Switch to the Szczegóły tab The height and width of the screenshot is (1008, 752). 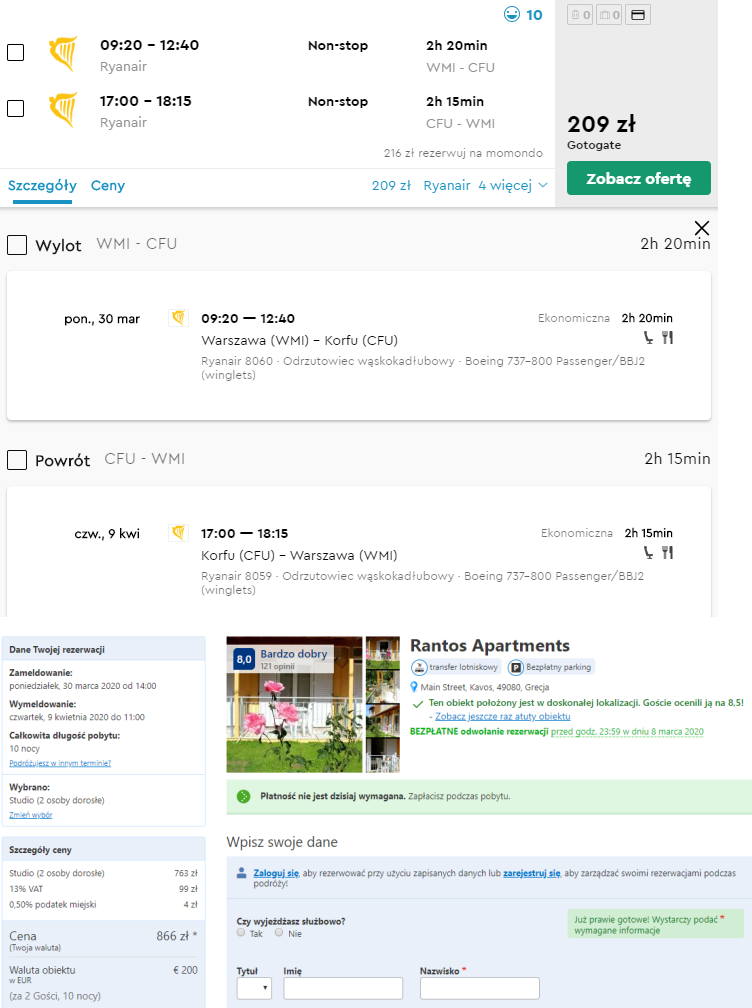[x=42, y=186]
